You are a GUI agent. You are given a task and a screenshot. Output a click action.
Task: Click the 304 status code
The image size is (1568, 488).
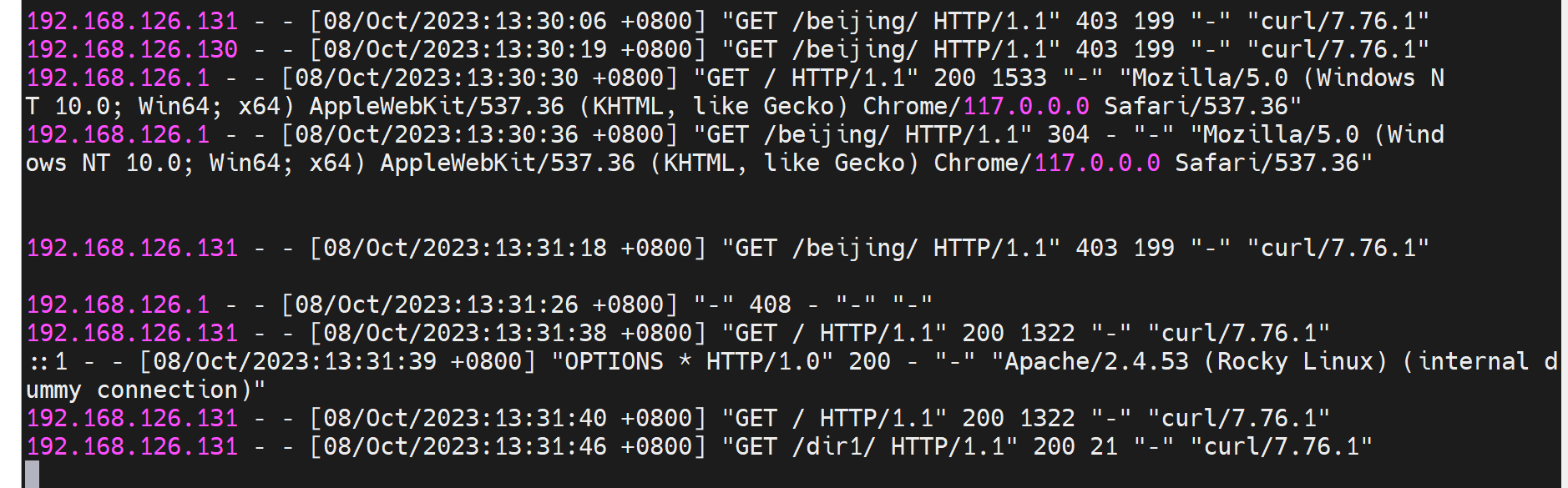point(1068,134)
